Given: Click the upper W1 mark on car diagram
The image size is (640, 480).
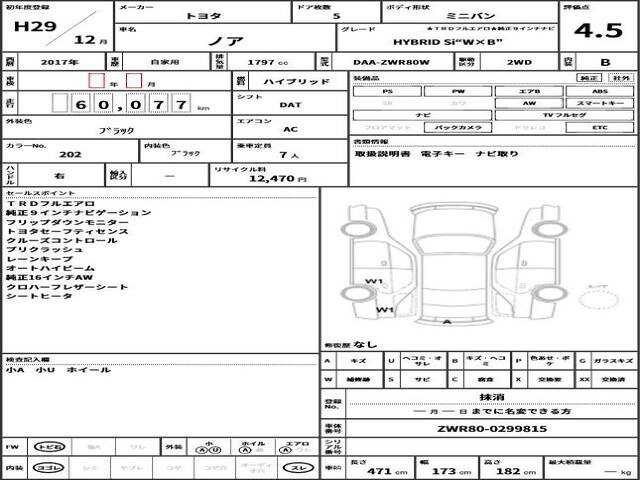Looking at the screenshot, I should (375, 281).
